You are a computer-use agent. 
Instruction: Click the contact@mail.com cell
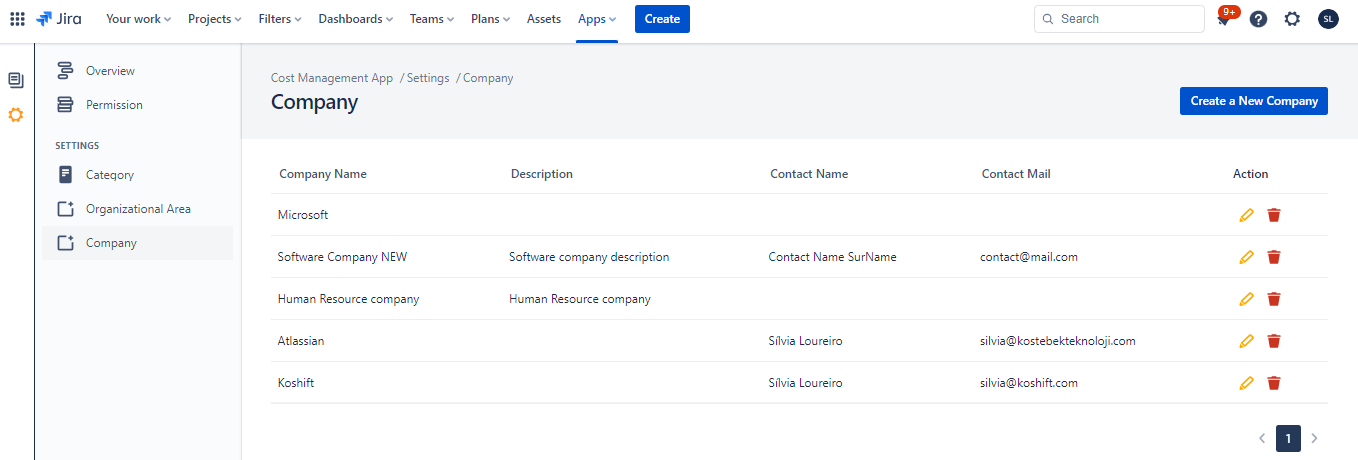point(1029,257)
